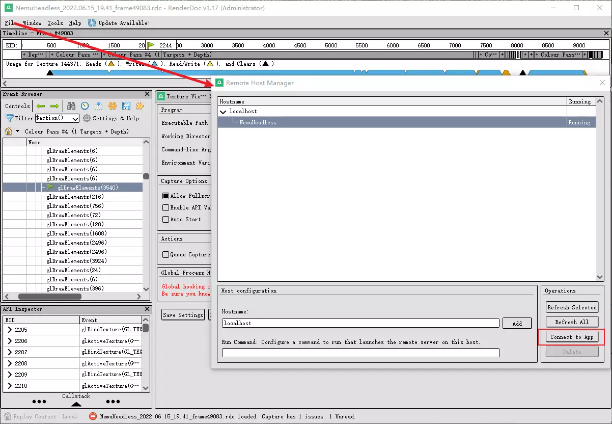
Task: Expand API Inspector row 2210
Action: 9,386
